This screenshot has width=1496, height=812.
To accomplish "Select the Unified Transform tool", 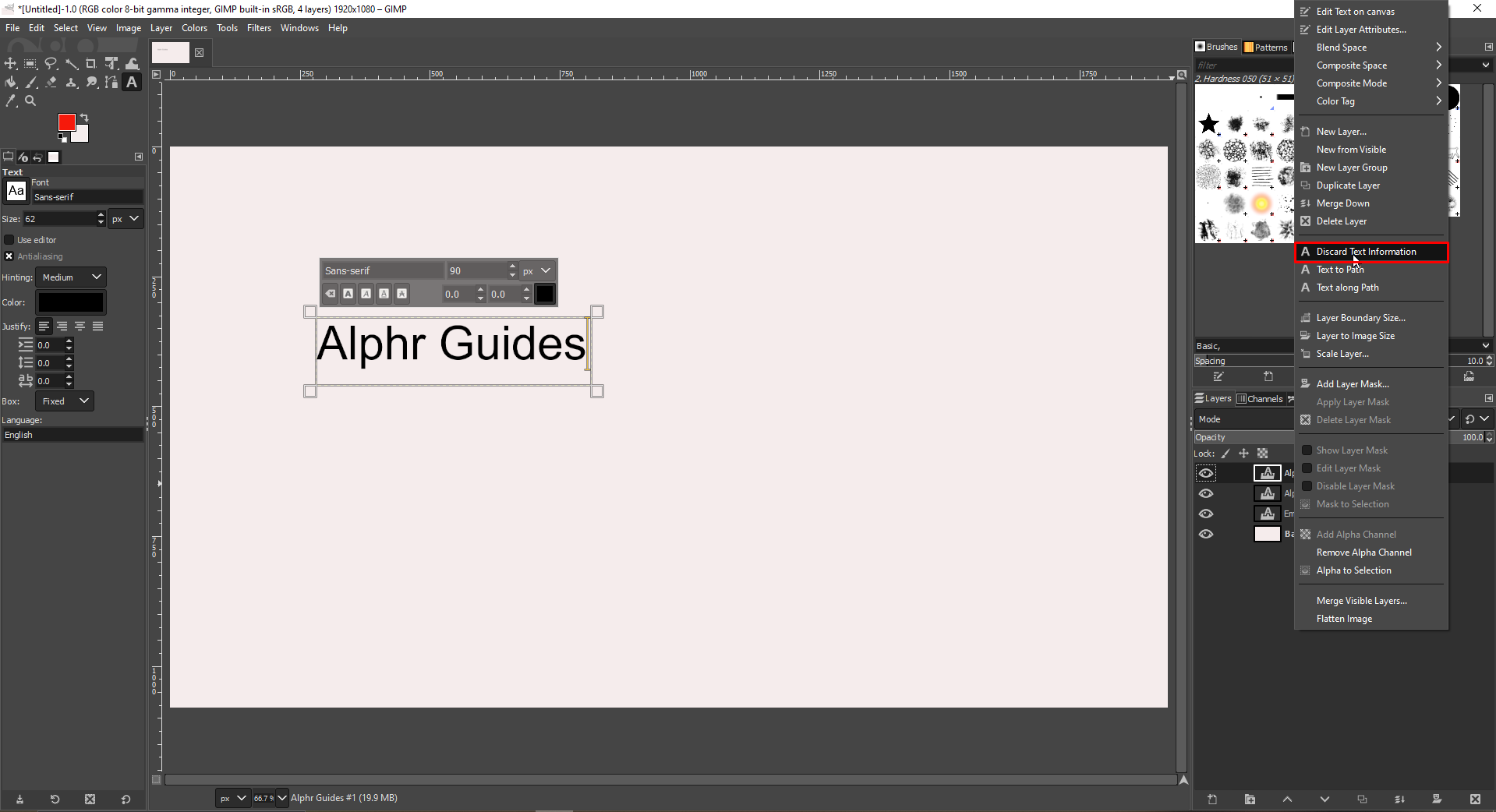I will (111, 64).
